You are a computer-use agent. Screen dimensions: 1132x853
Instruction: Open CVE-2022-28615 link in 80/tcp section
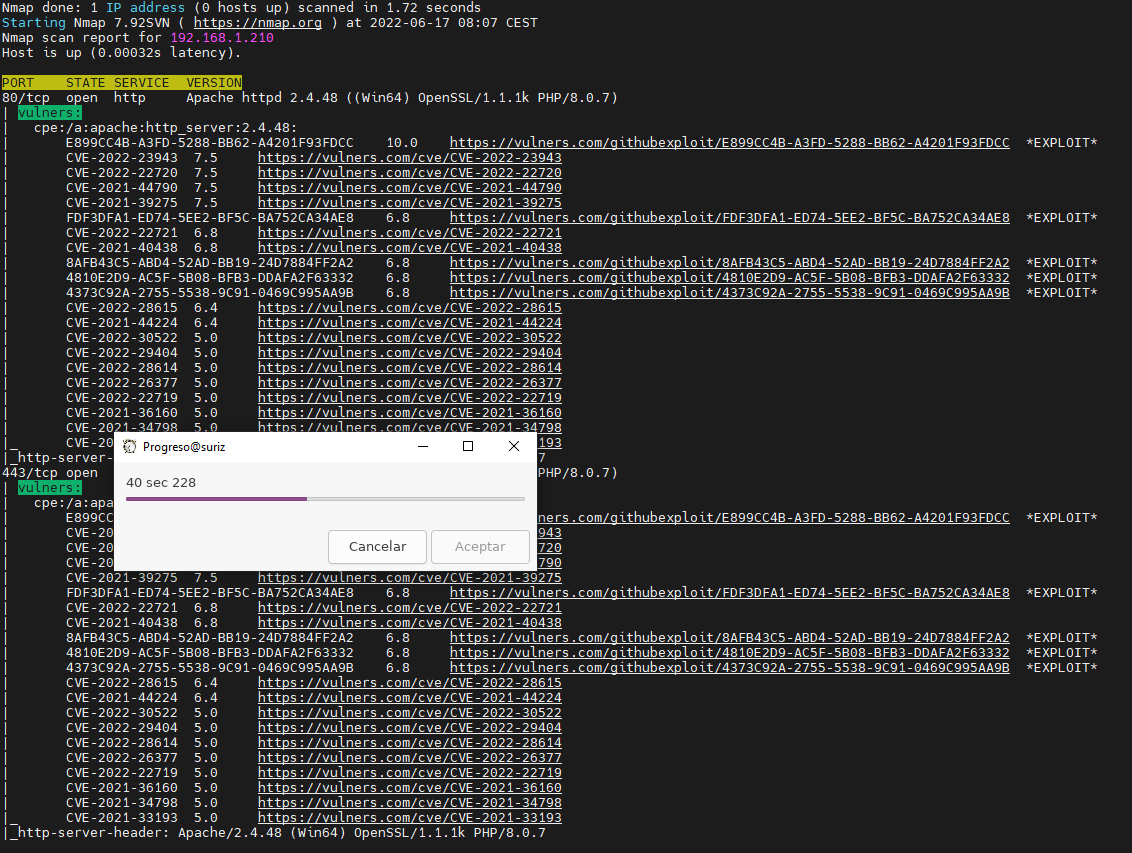(410, 307)
